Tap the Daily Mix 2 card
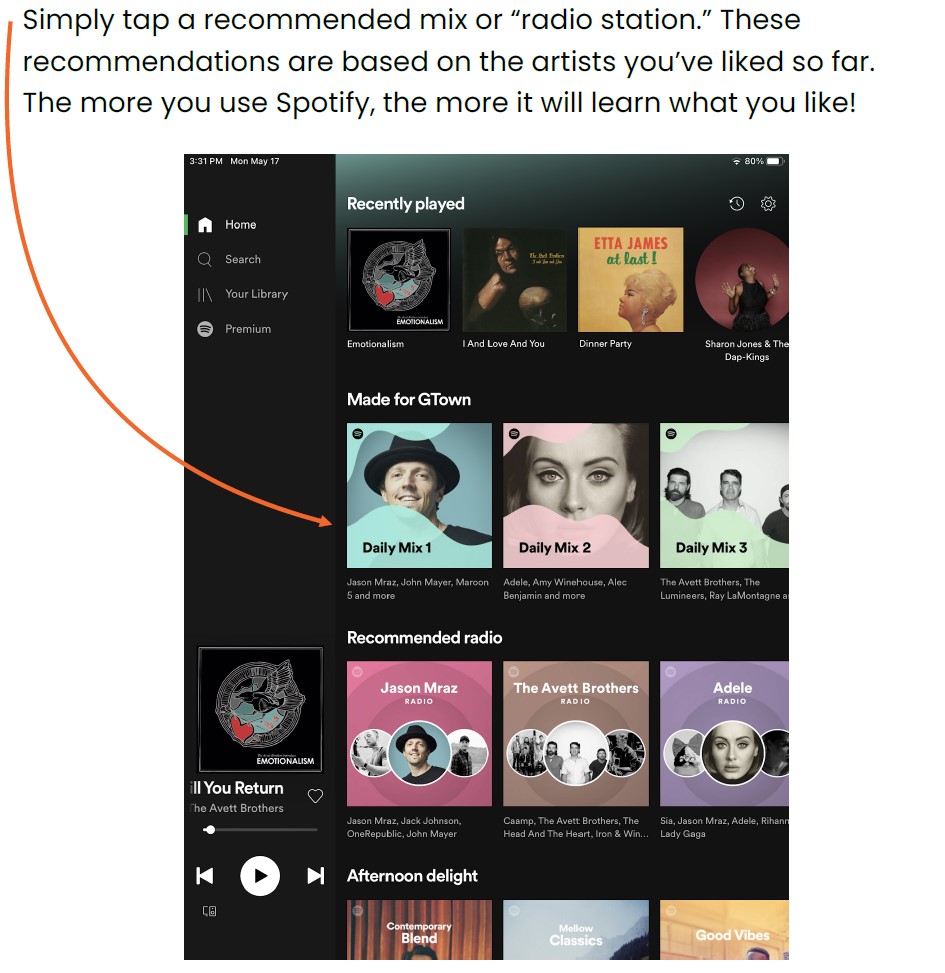 tap(576, 495)
